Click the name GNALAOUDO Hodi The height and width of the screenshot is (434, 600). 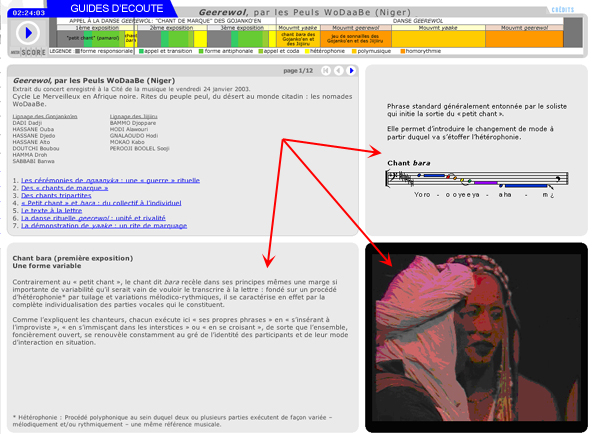tap(134, 135)
